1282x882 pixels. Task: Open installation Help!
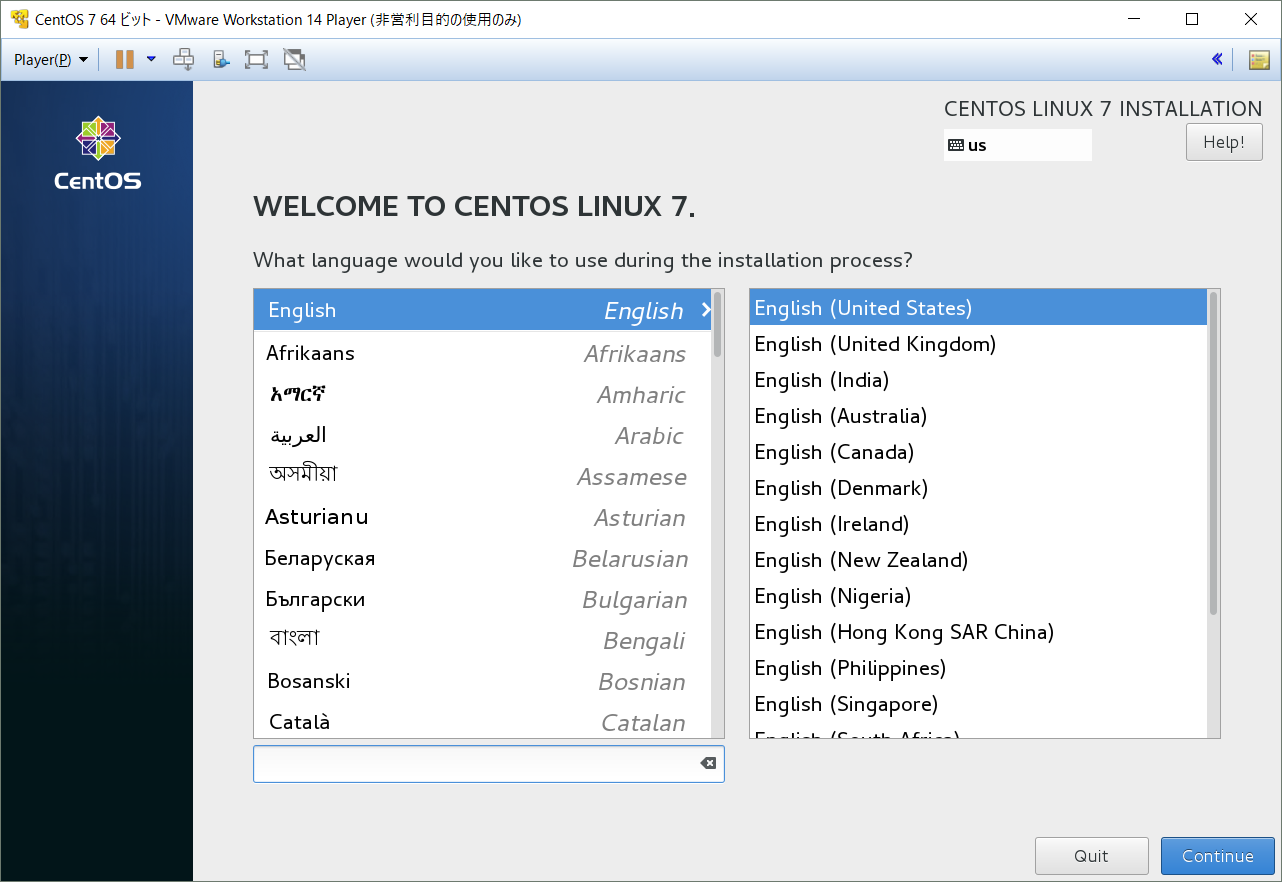[x=1223, y=141]
